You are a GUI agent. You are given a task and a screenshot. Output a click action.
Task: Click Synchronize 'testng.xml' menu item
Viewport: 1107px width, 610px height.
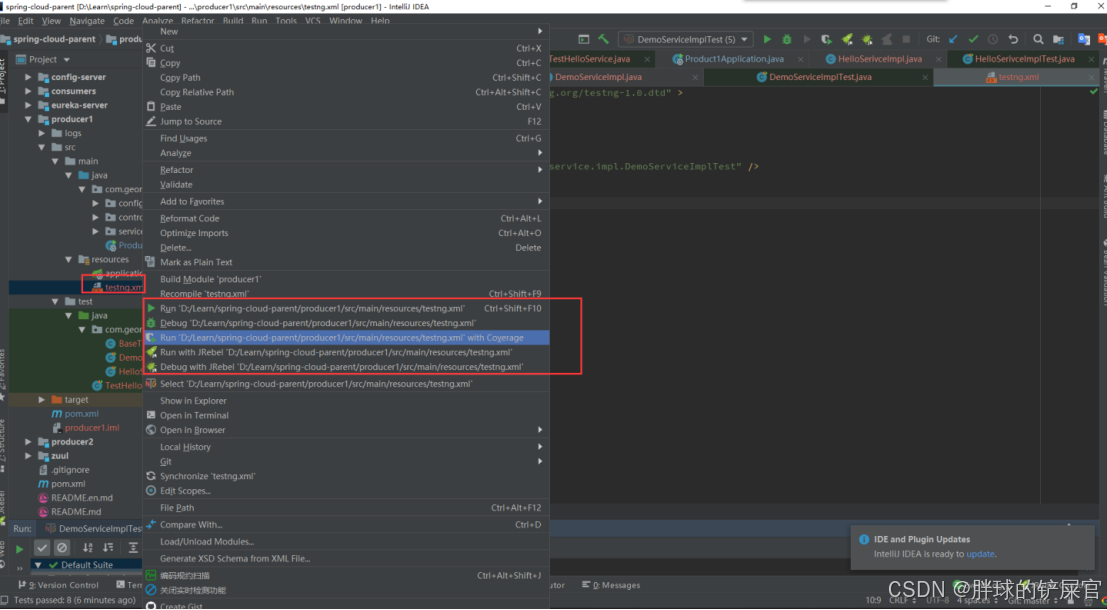point(346,477)
